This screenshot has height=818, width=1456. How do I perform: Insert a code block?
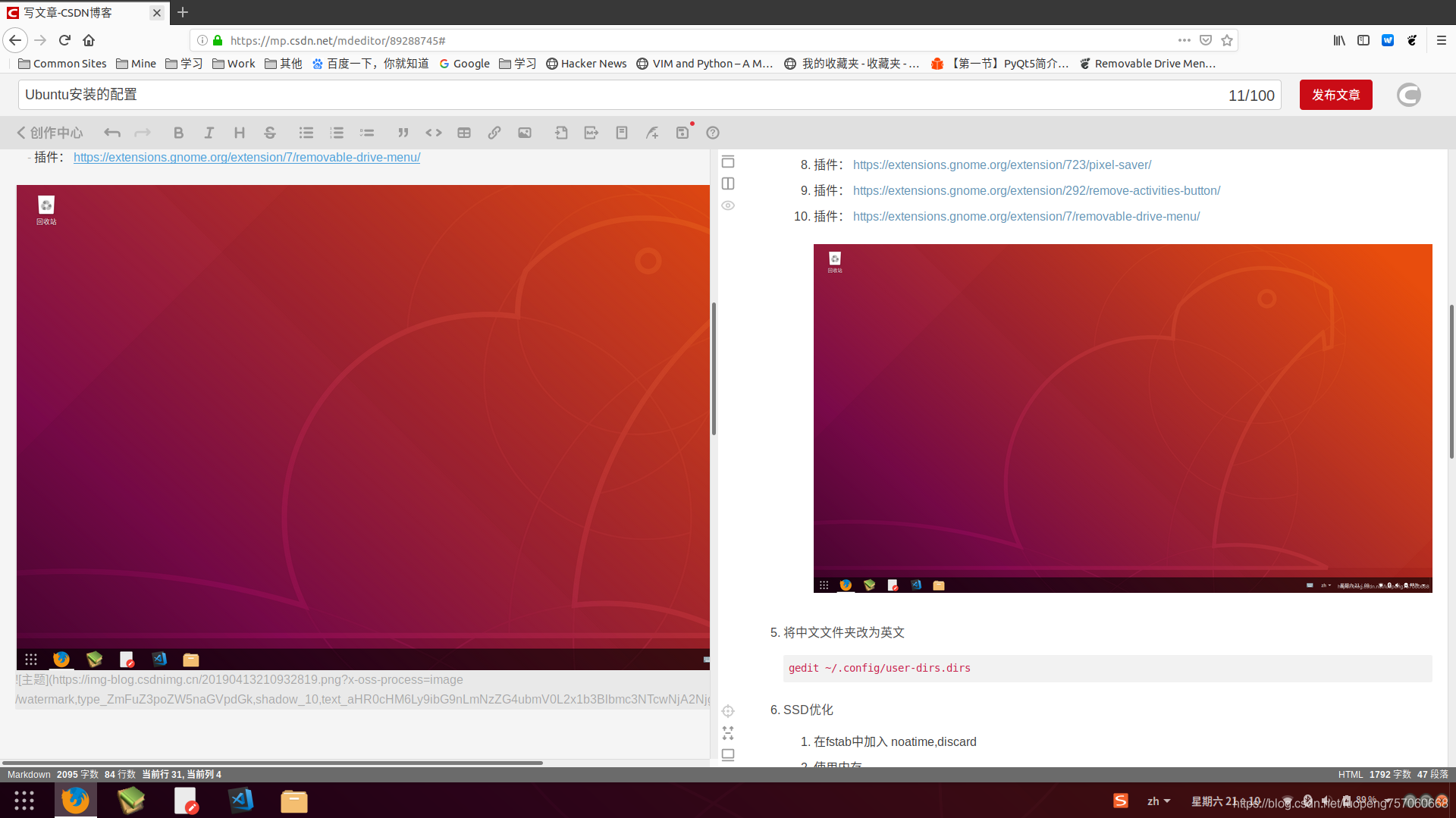(x=434, y=133)
